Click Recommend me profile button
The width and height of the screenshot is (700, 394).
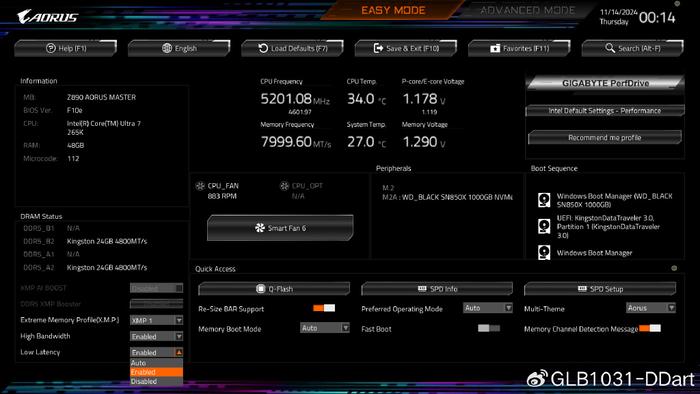(x=604, y=137)
